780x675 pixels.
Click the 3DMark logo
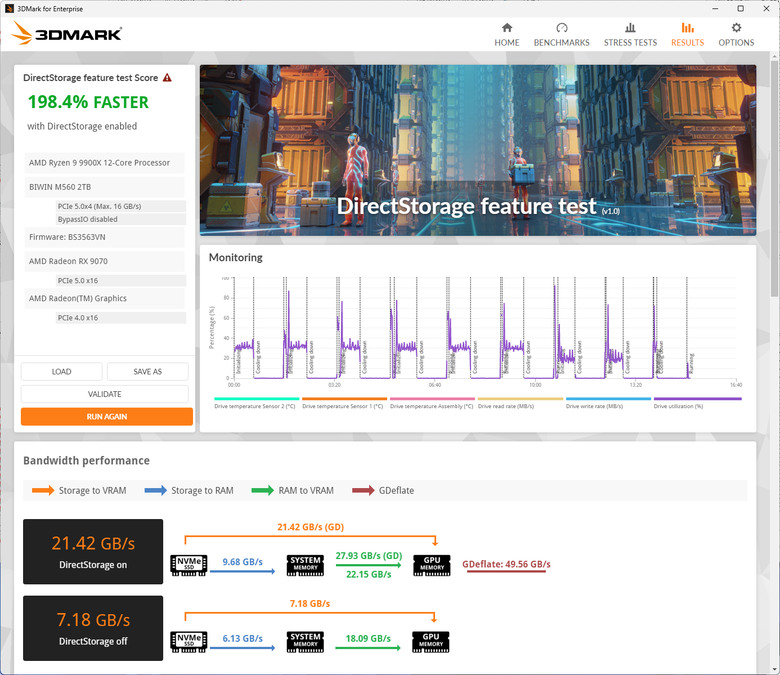point(67,34)
